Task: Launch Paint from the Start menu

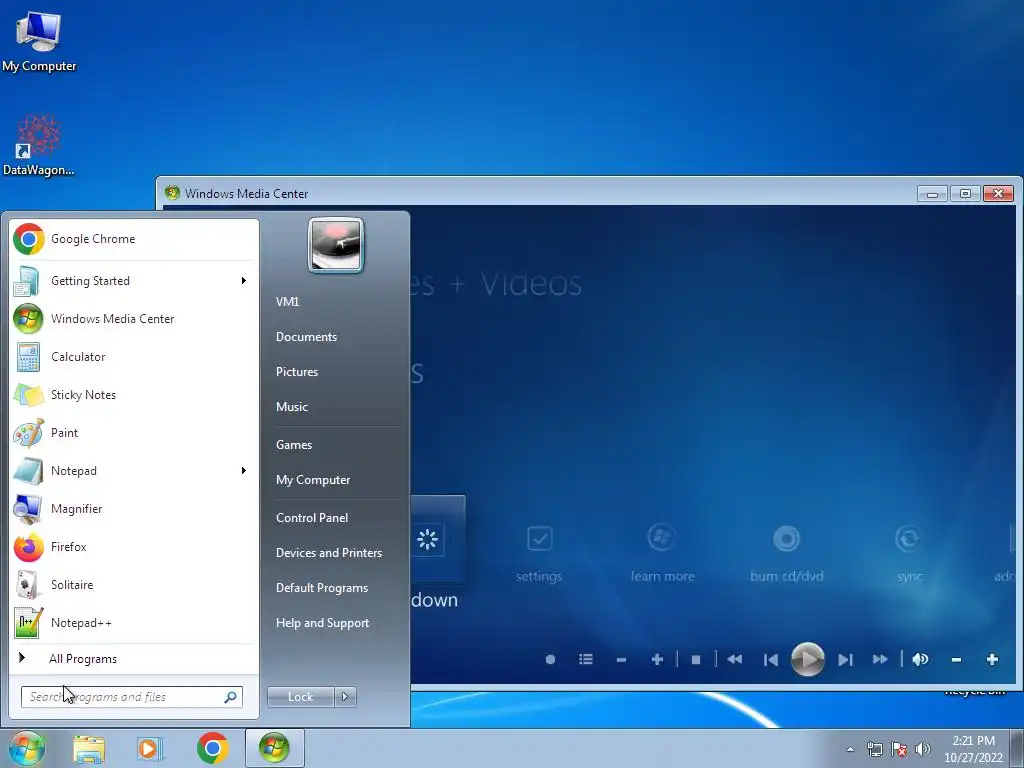Action: pyautogui.click(x=134, y=432)
